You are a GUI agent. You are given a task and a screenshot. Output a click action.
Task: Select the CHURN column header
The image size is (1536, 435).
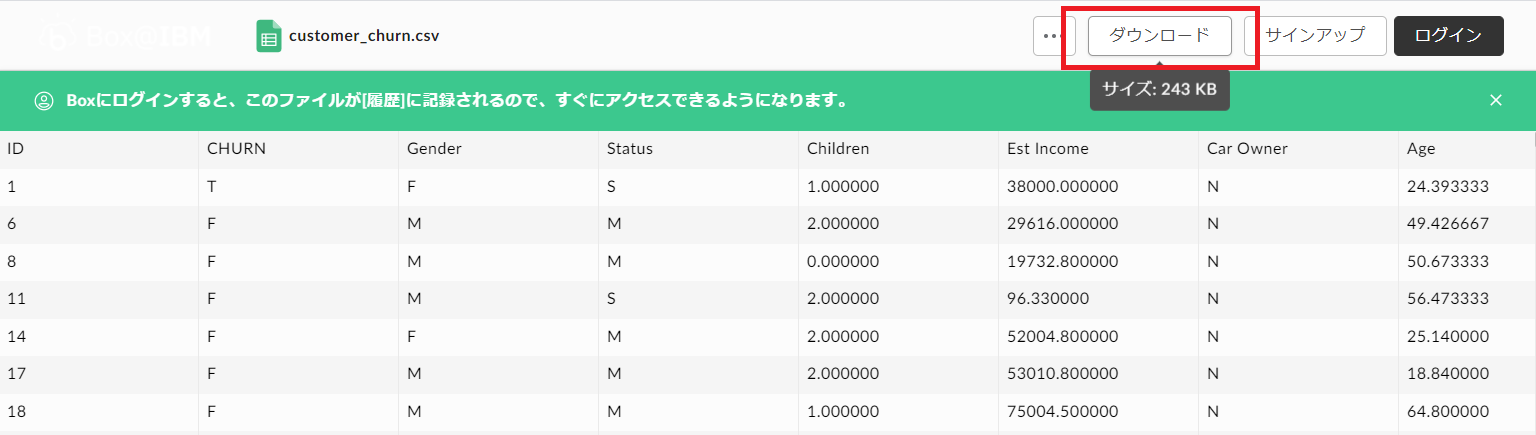(x=236, y=149)
